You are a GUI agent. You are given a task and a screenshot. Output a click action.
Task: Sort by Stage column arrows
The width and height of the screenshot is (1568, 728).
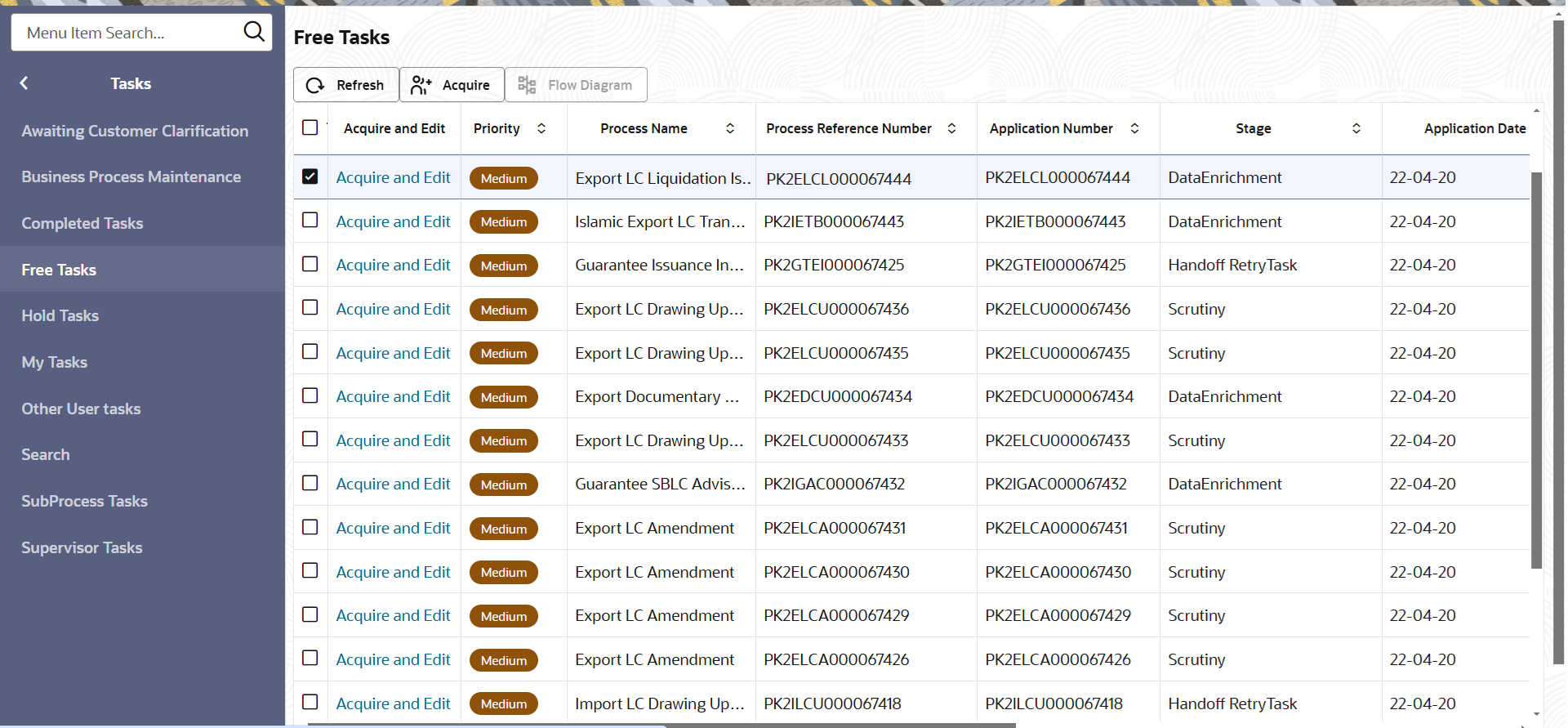[x=1356, y=128]
